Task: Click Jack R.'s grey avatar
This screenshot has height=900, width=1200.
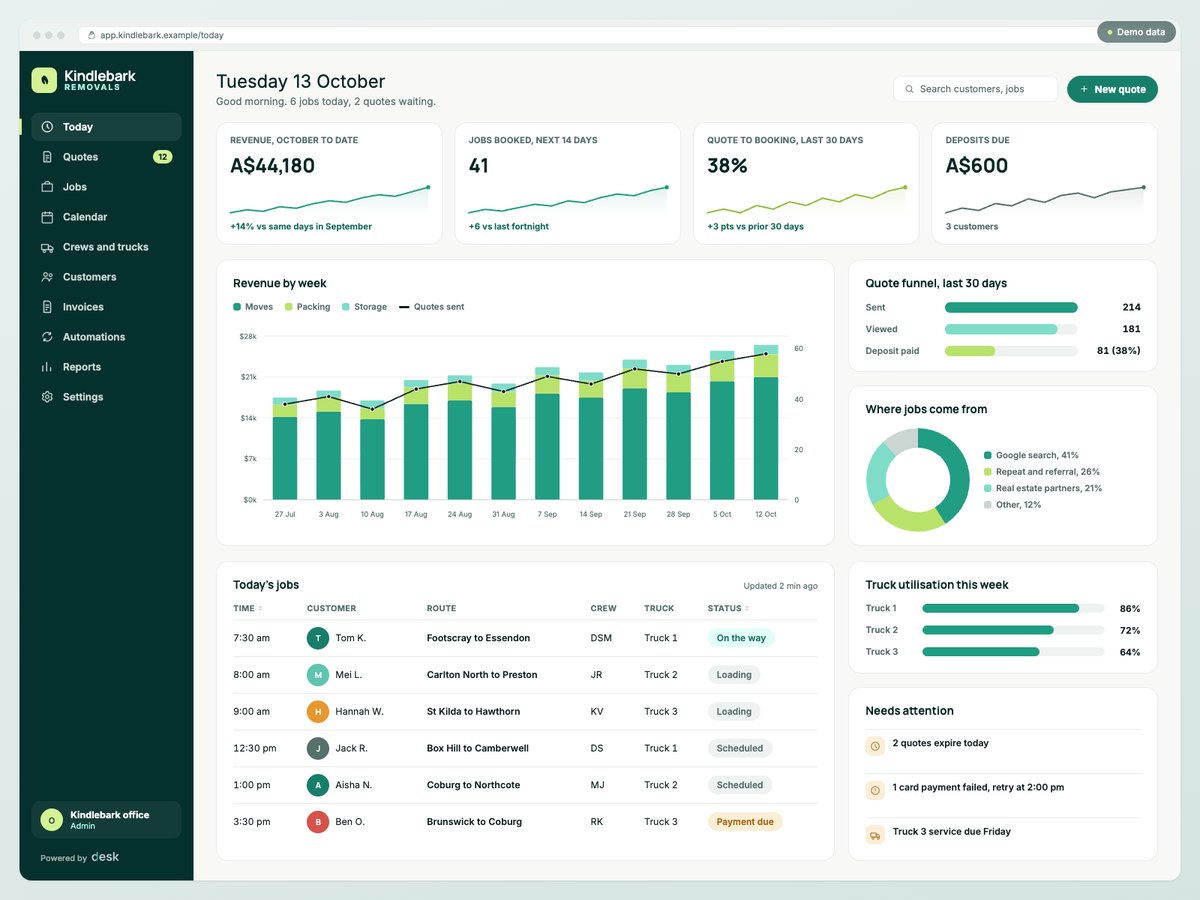Action: tap(318, 748)
